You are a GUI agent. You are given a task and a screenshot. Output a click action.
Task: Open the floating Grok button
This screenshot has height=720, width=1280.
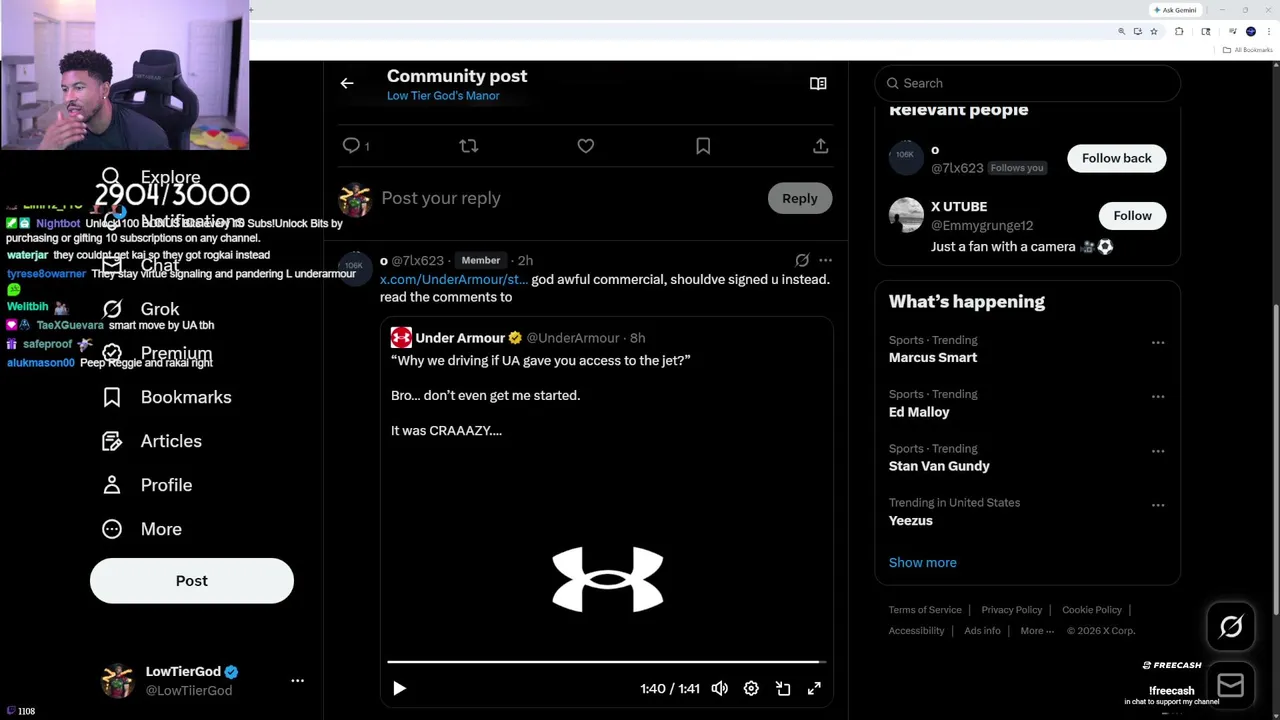click(x=1231, y=627)
